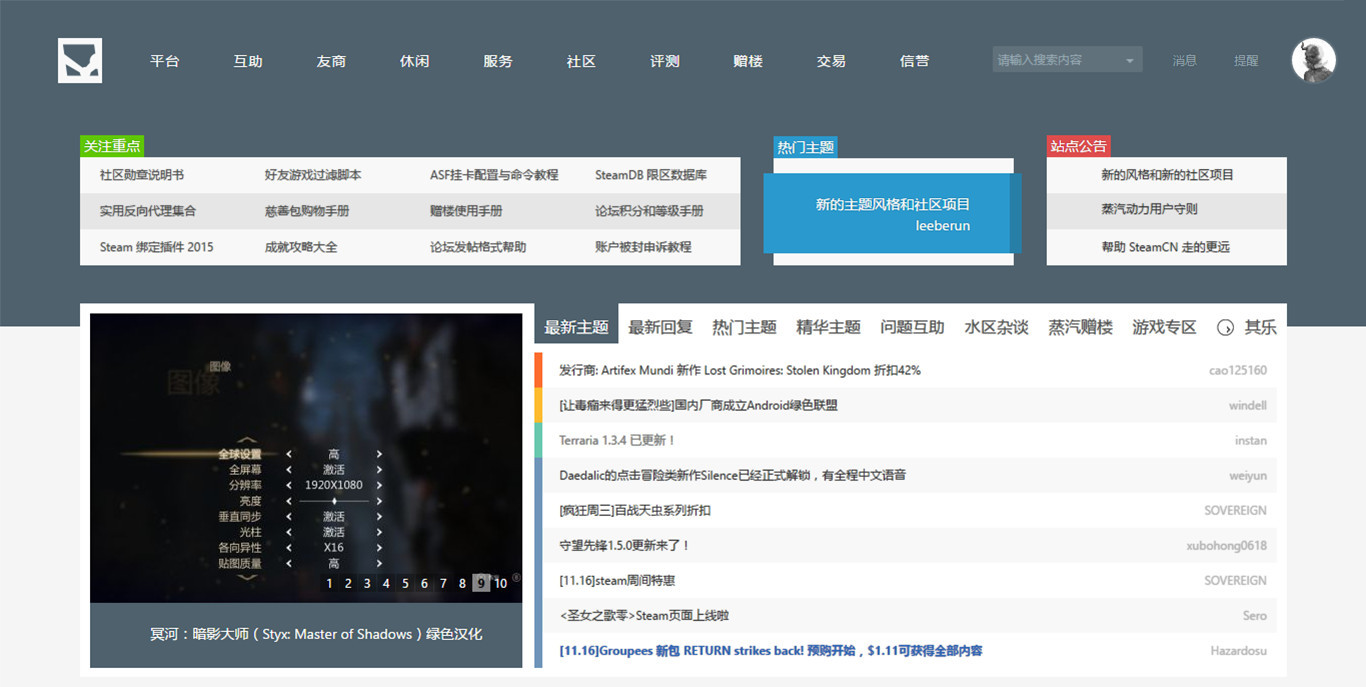
Task: Open author Hazardosu's profile
Action: [1238, 650]
